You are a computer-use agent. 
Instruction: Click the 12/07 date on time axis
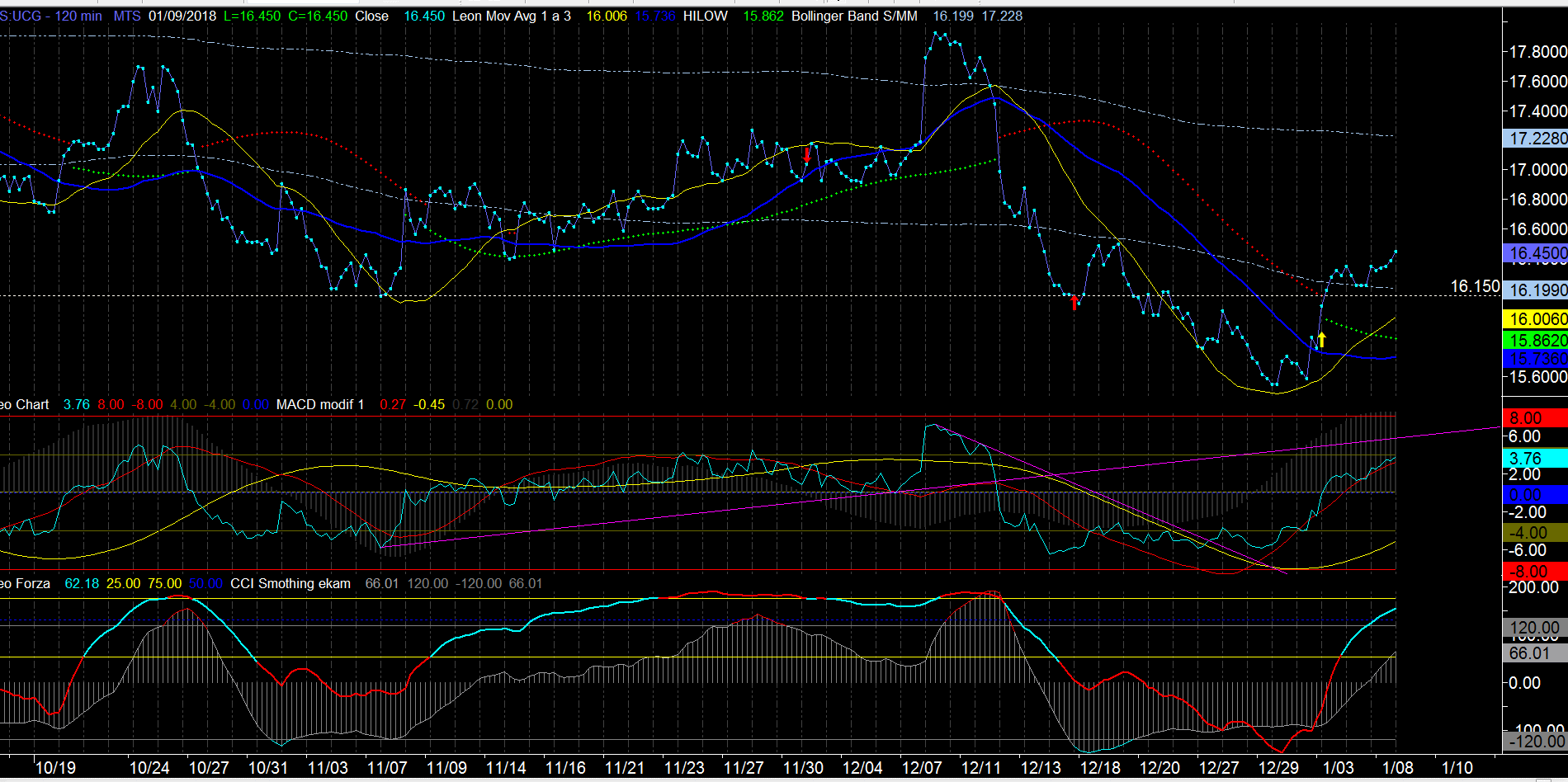coord(922,768)
